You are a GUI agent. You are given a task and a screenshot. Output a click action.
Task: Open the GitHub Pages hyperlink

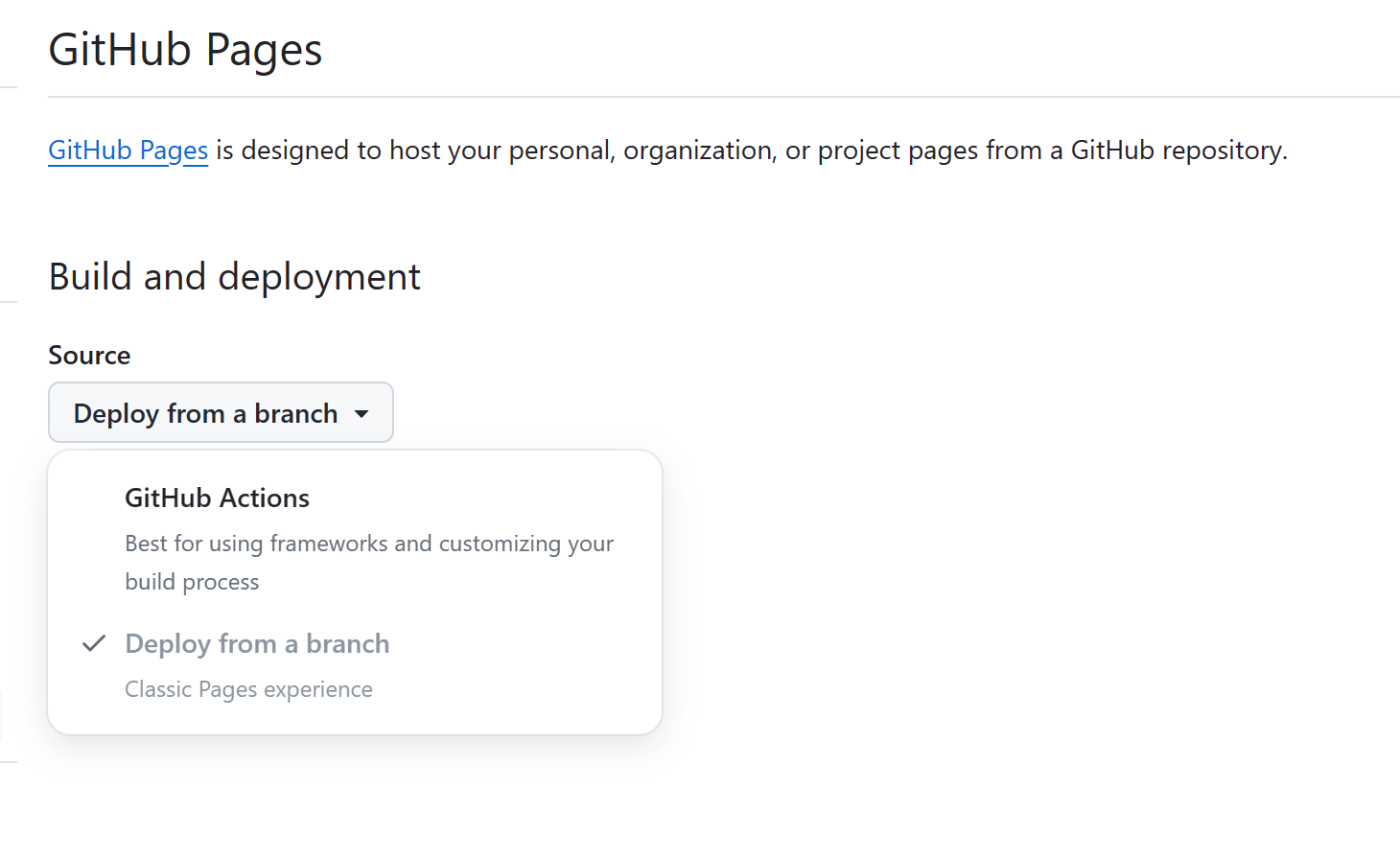(x=128, y=151)
